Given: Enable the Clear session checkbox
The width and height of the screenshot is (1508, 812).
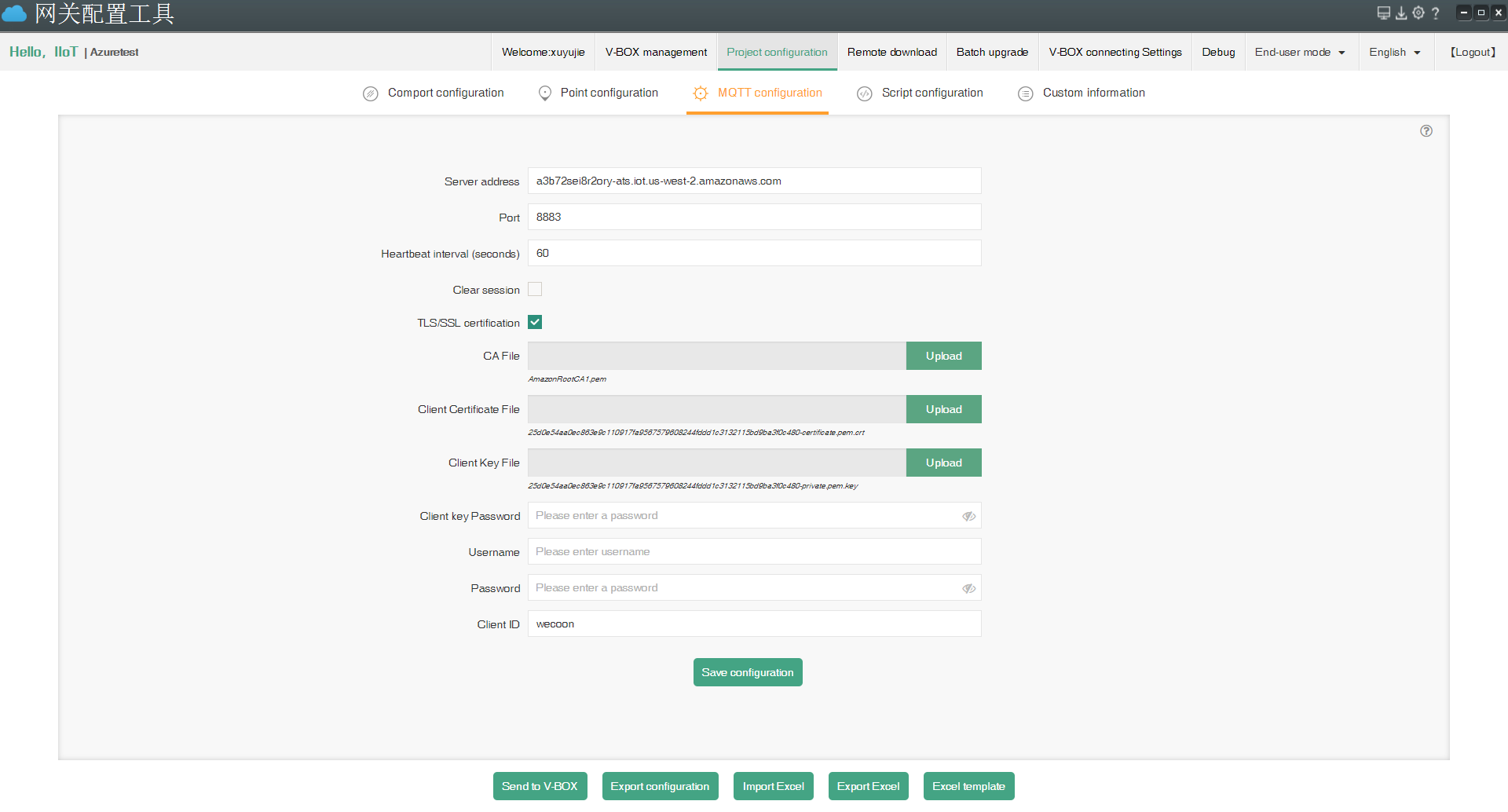Looking at the screenshot, I should point(535,290).
